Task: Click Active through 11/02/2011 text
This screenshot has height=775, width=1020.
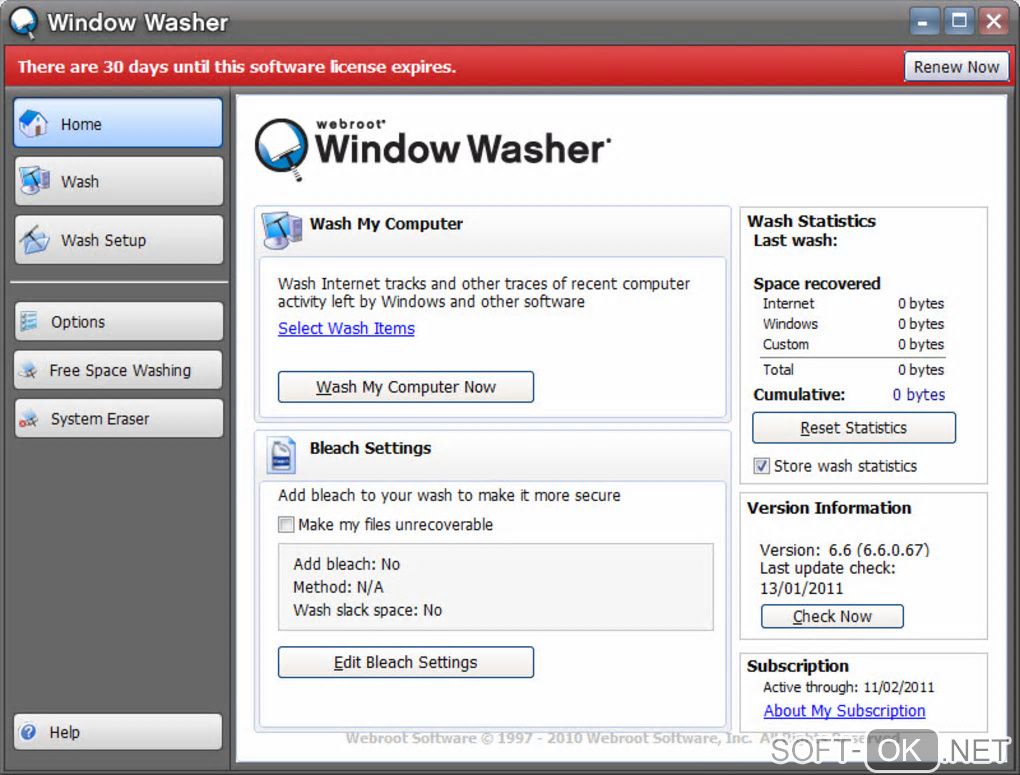Action: click(848, 687)
